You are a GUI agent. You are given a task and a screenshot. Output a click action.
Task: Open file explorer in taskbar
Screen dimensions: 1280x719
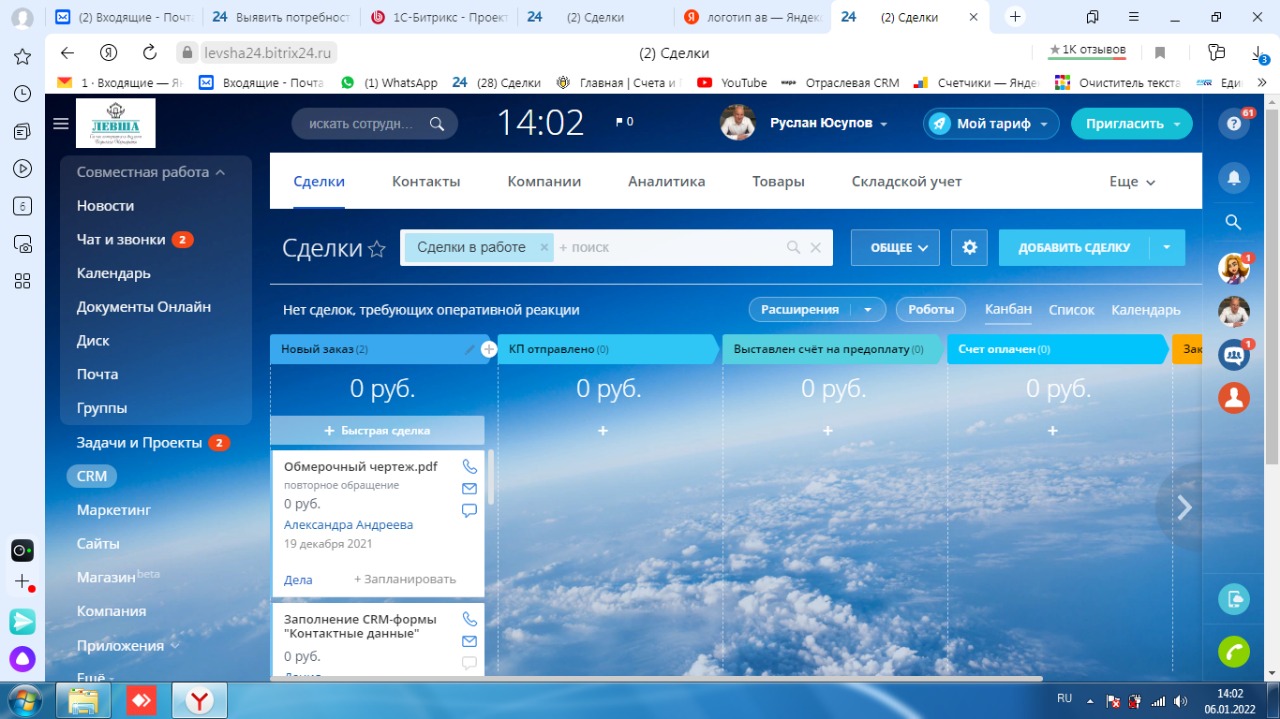pos(85,700)
